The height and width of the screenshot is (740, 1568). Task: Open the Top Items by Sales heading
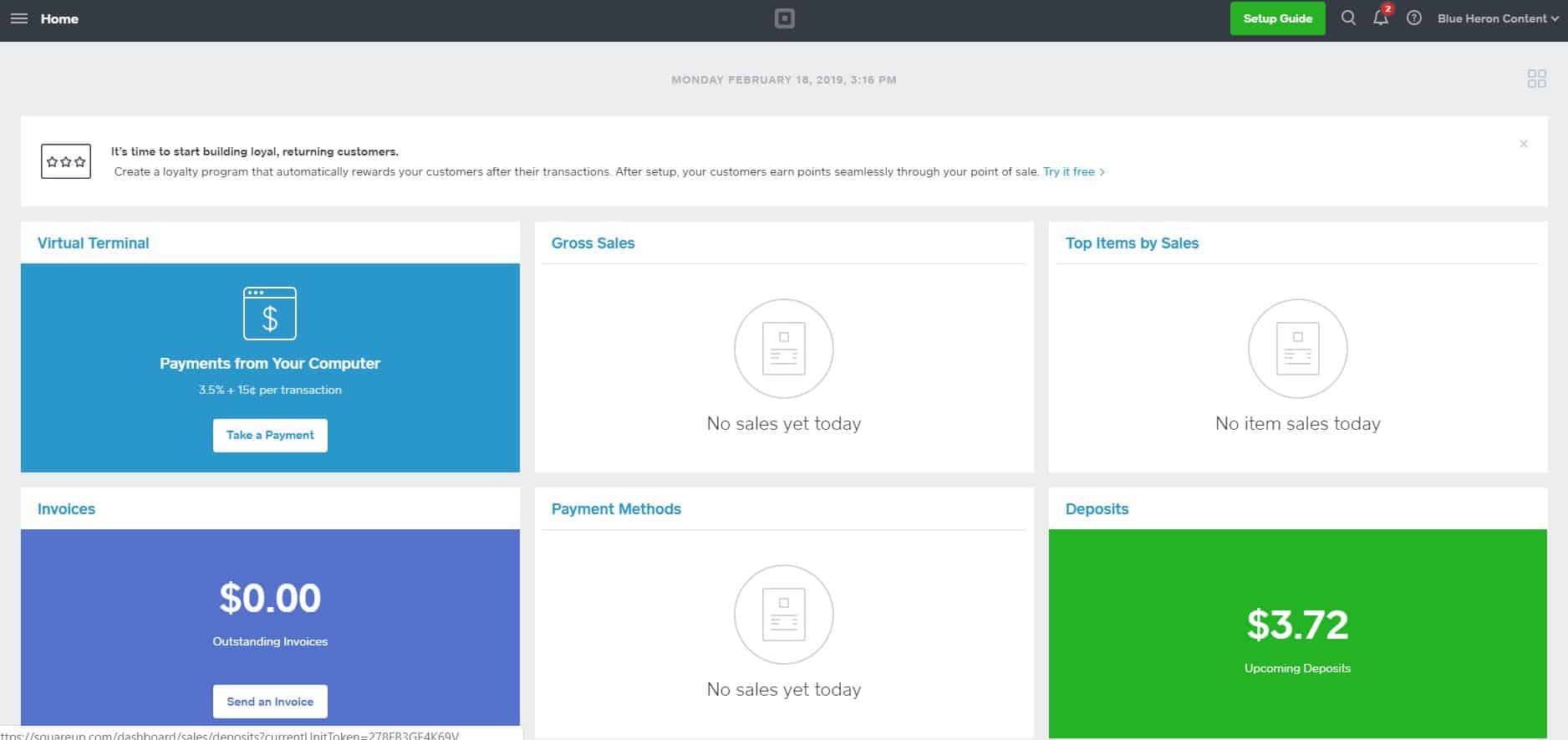(1132, 243)
